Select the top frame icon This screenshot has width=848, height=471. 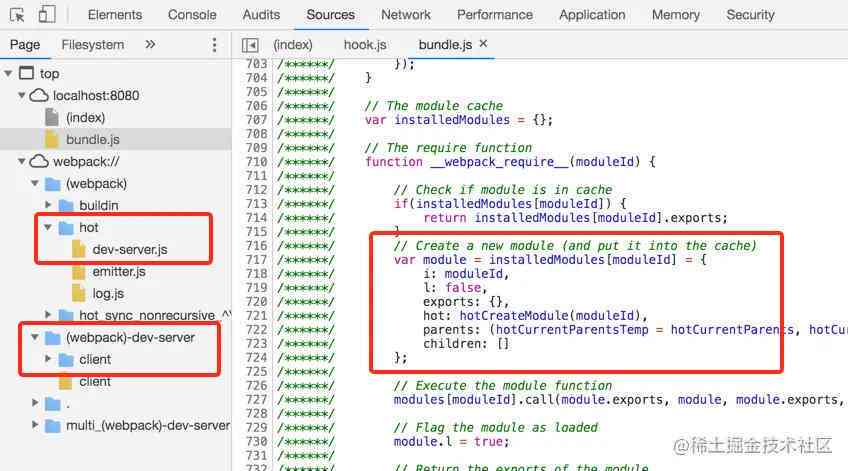tap(26, 73)
